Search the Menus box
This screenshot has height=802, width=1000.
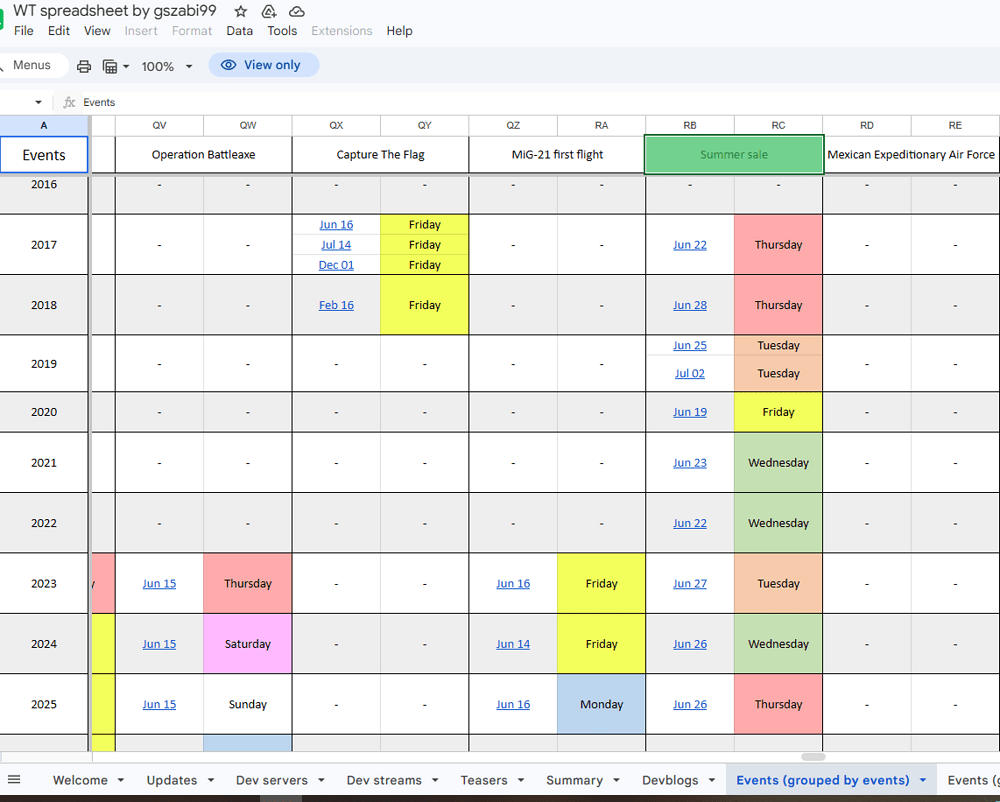point(32,65)
